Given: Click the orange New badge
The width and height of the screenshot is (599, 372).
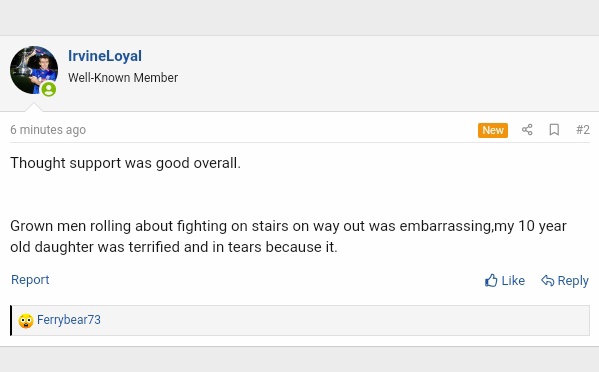Looking at the screenshot, I should (x=493, y=130).
